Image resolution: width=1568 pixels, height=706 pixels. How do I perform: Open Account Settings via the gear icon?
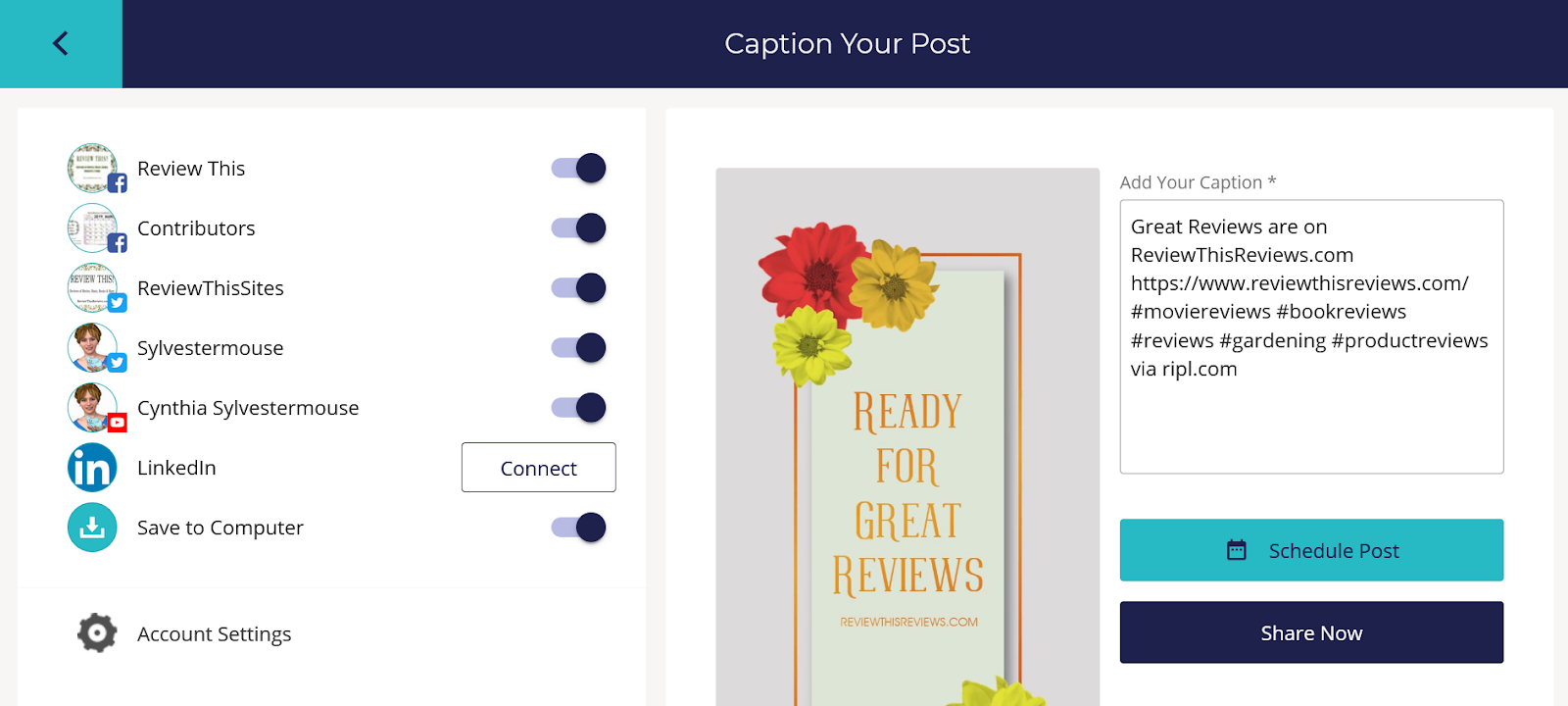[95, 633]
